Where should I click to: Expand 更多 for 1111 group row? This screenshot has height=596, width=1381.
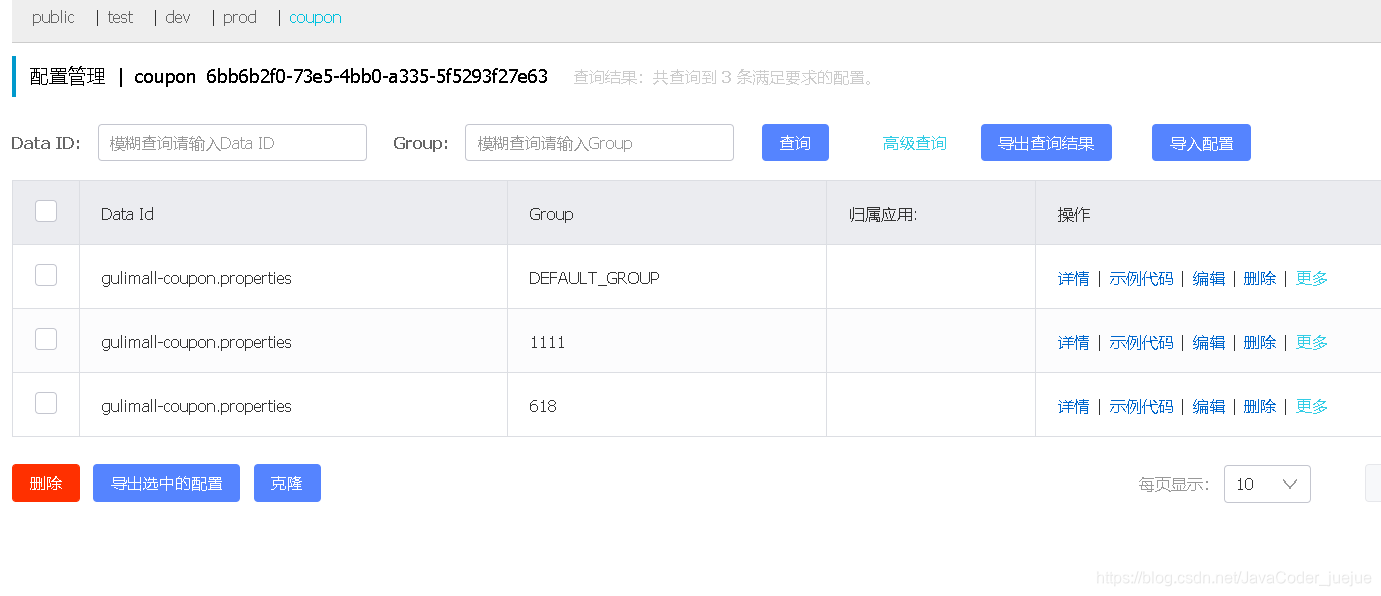(1312, 342)
